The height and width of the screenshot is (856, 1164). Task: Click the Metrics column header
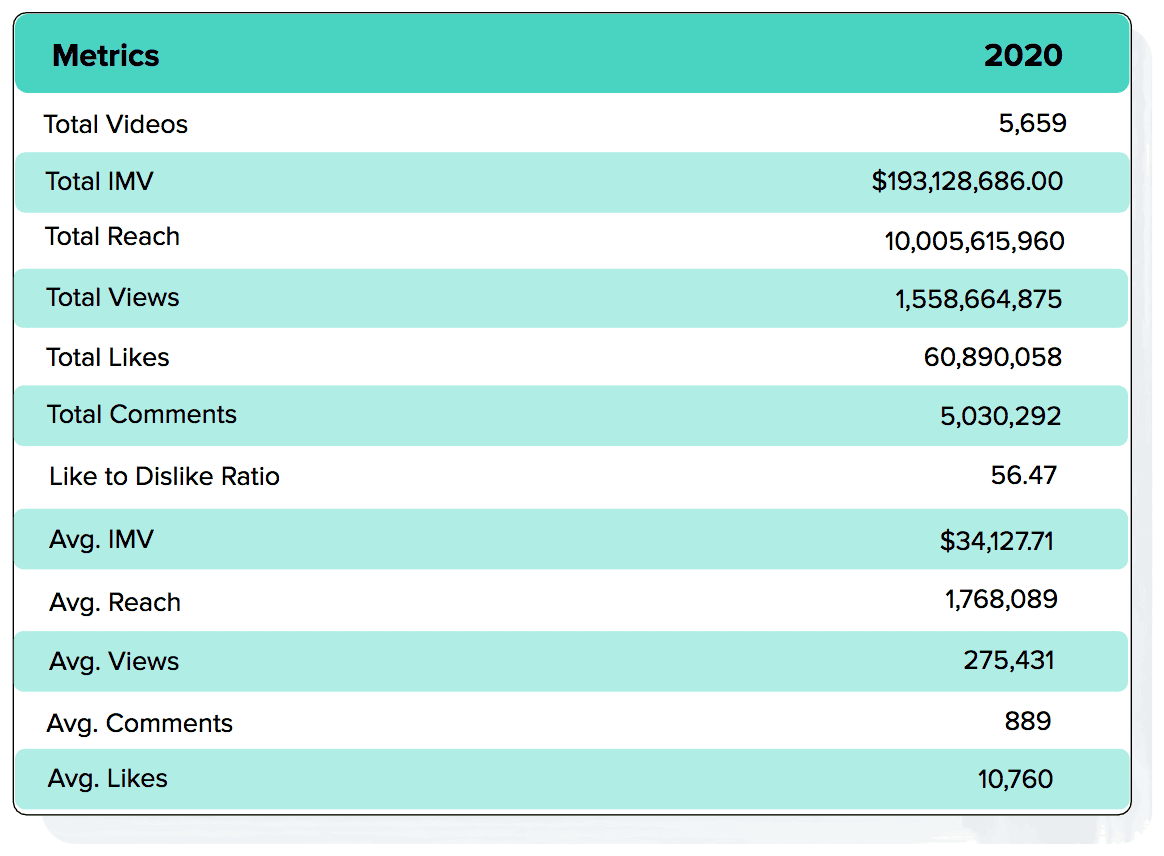click(106, 55)
